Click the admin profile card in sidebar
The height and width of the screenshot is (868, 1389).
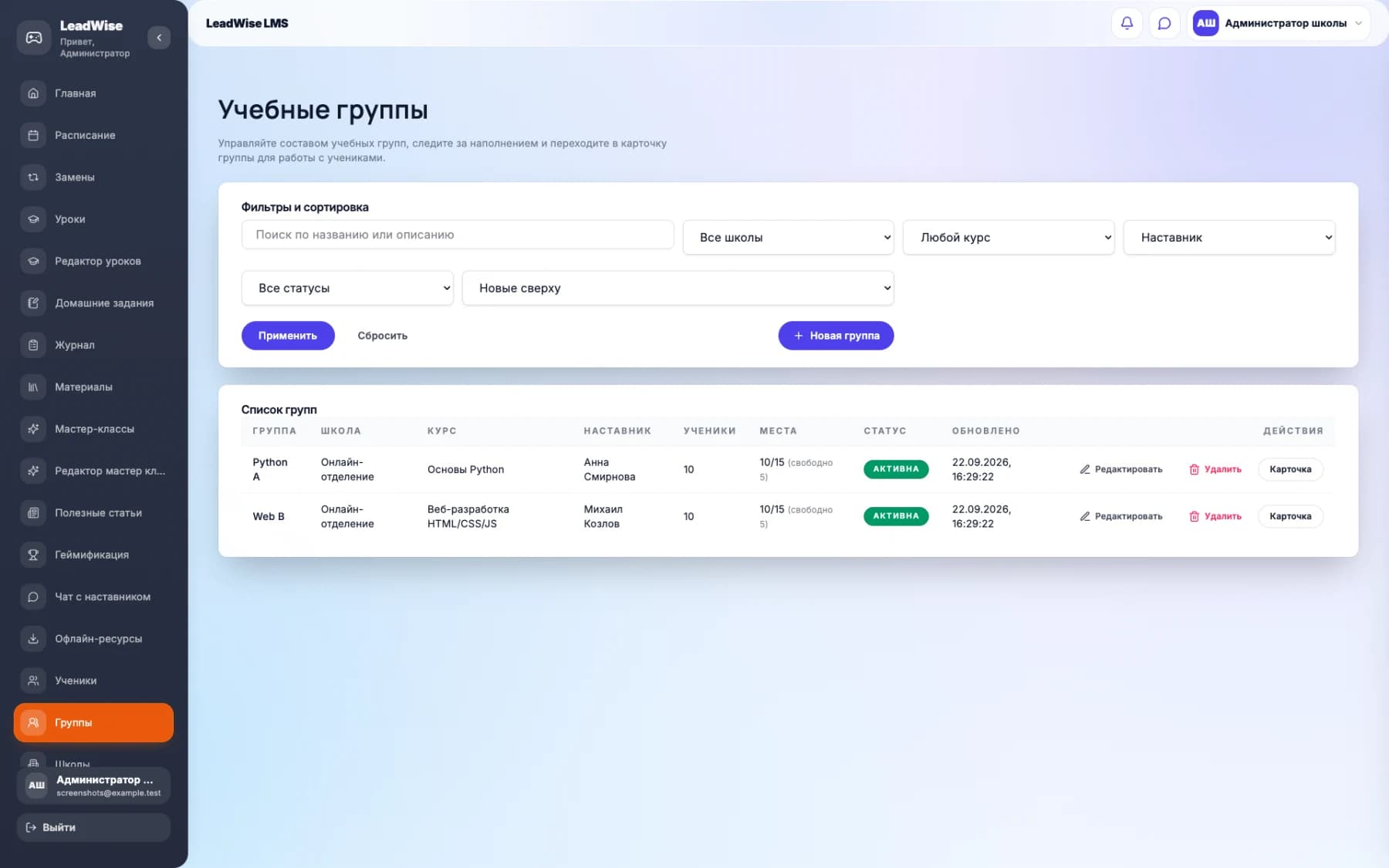coord(93,785)
